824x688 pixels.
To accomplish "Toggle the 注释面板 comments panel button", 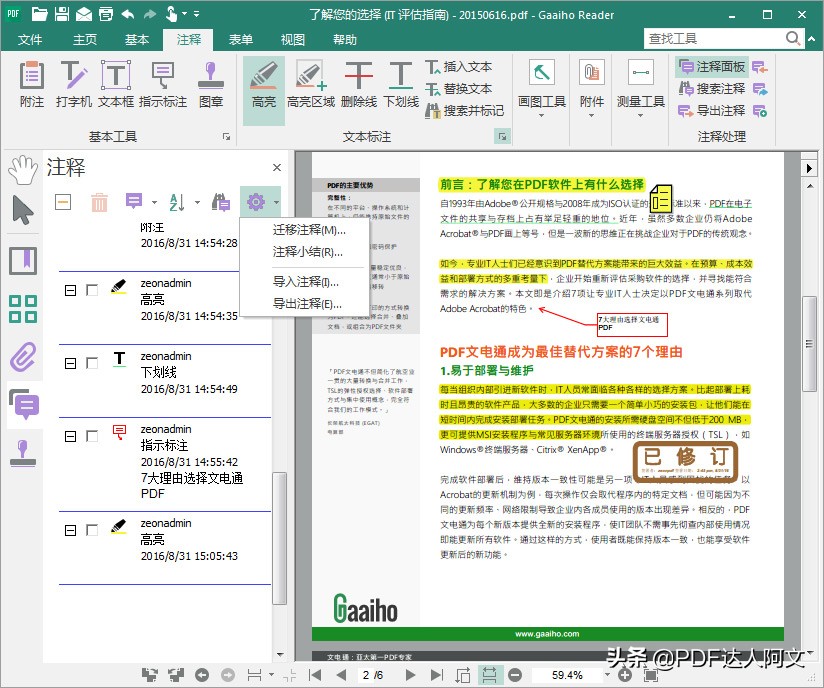I will (x=712, y=67).
